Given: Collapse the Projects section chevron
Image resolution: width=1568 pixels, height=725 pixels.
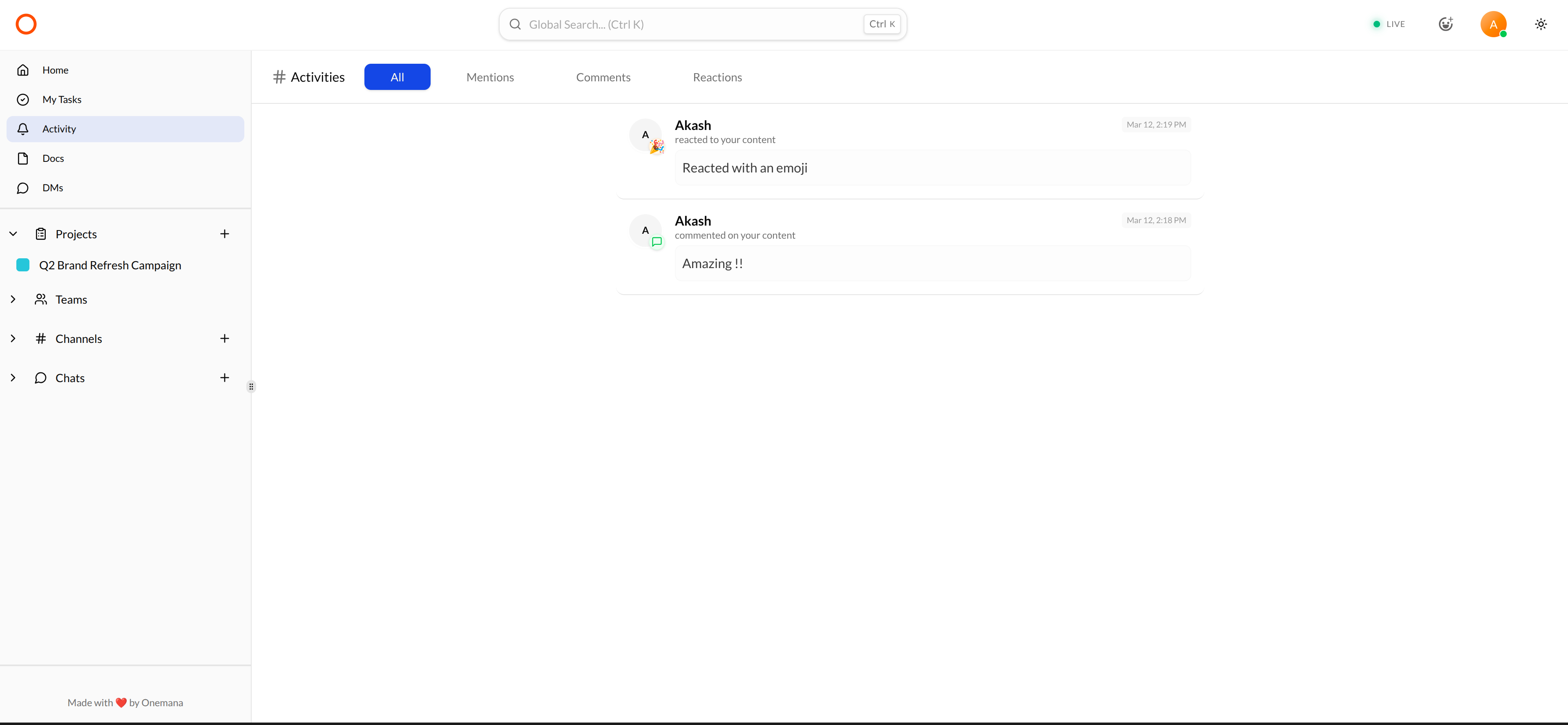Looking at the screenshot, I should click(13, 234).
